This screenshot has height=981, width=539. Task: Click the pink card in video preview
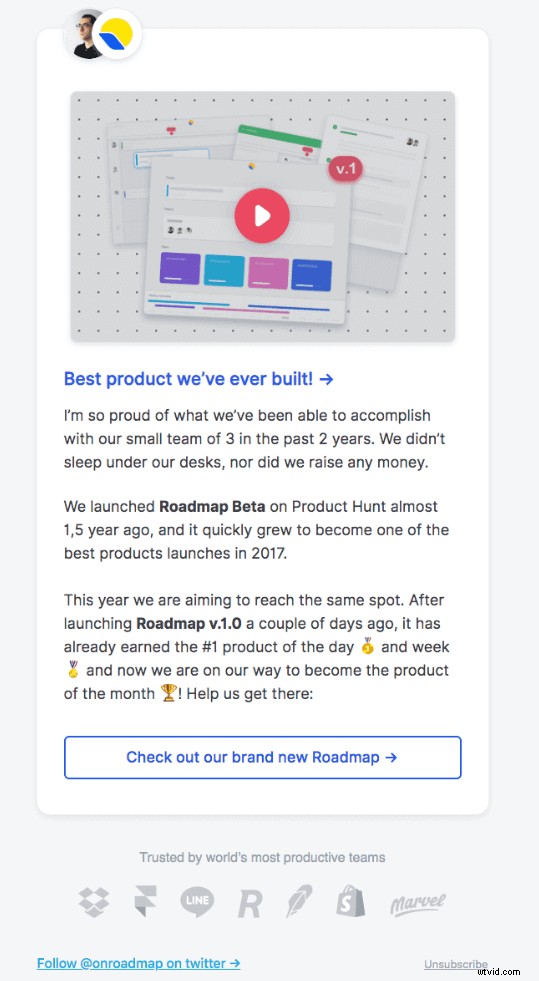(268, 272)
